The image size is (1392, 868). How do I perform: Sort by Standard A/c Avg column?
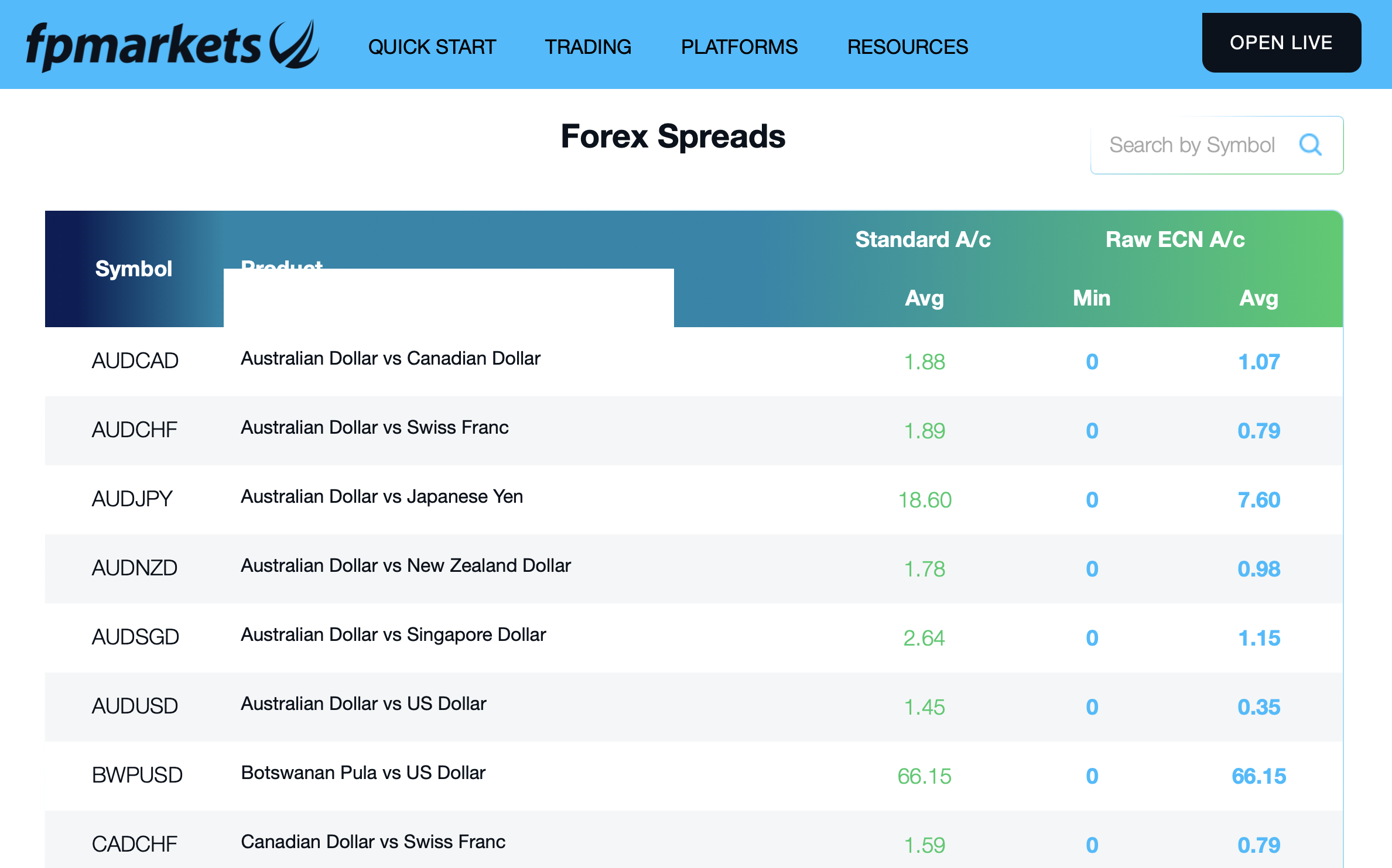(924, 298)
